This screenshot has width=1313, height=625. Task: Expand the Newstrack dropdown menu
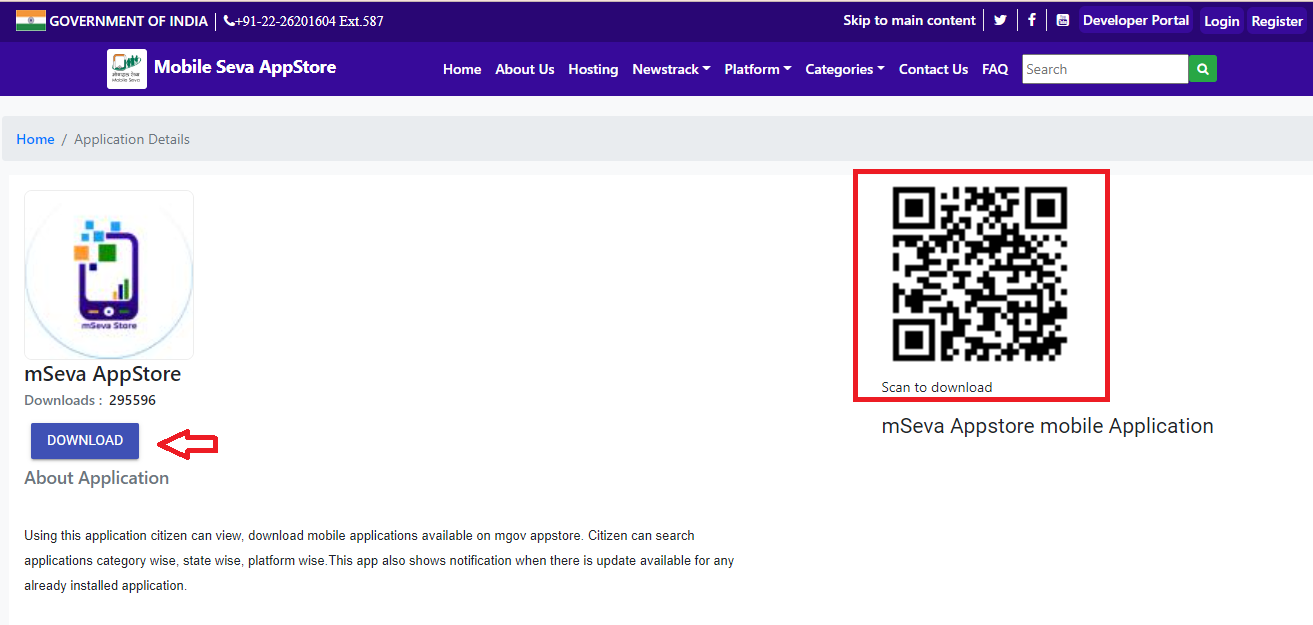671,69
